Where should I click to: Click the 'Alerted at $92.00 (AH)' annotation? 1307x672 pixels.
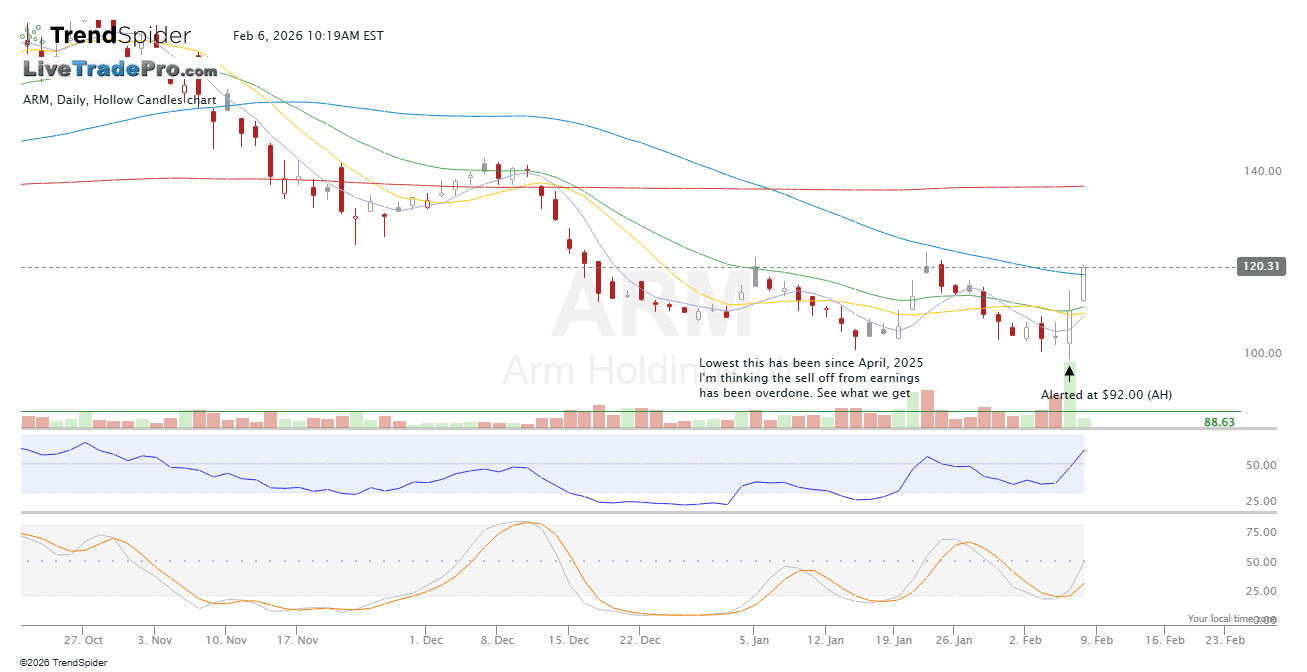coord(1106,395)
